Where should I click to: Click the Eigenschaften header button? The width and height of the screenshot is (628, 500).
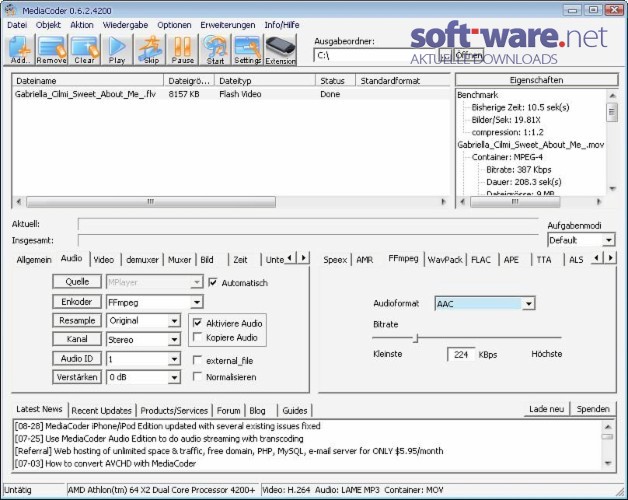(x=537, y=80)
